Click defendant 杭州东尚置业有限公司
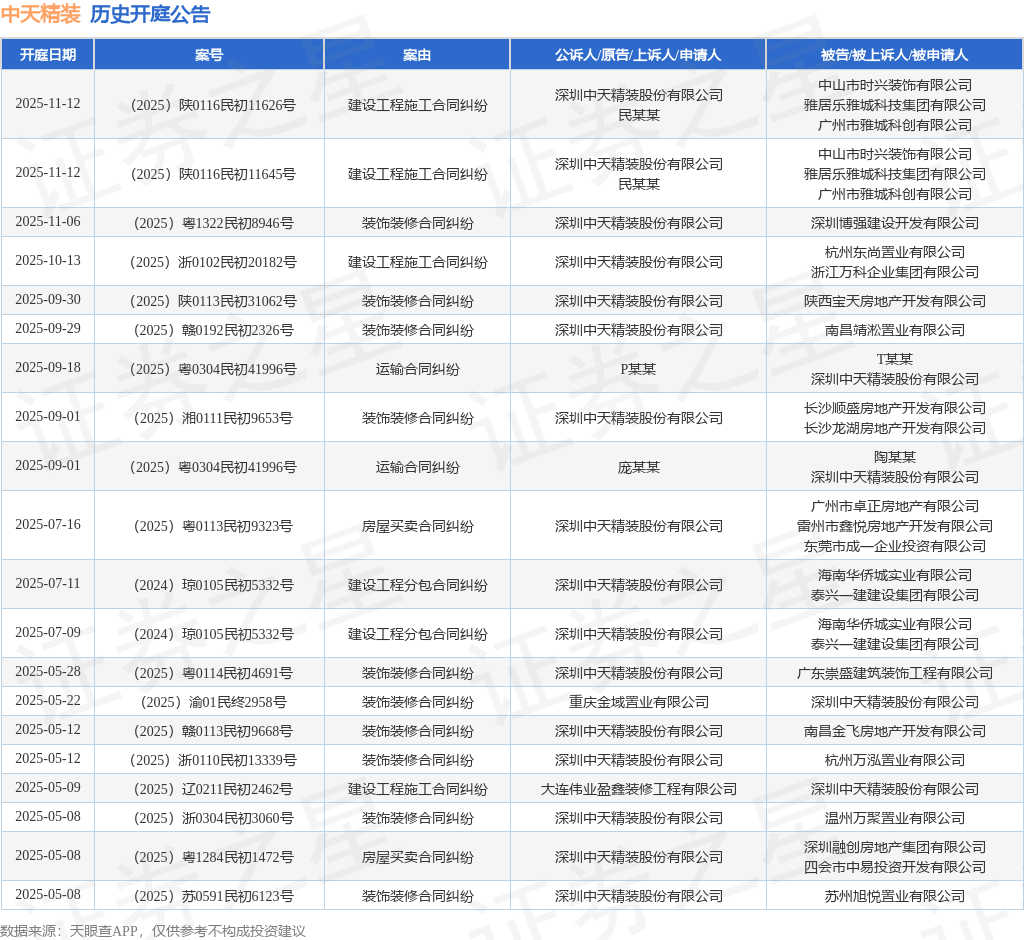1024x940 pixels. pyautogui.click(x=895, y=252)
